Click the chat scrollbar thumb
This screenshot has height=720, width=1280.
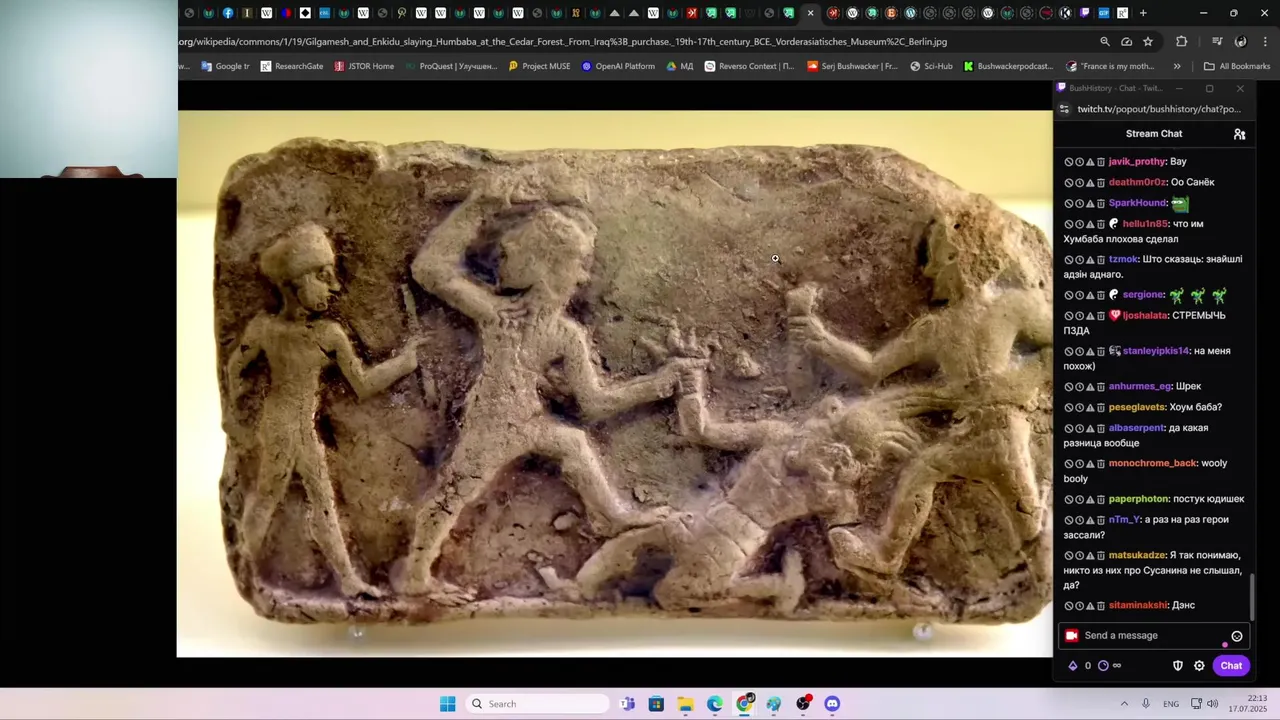tap(1251, 597)
